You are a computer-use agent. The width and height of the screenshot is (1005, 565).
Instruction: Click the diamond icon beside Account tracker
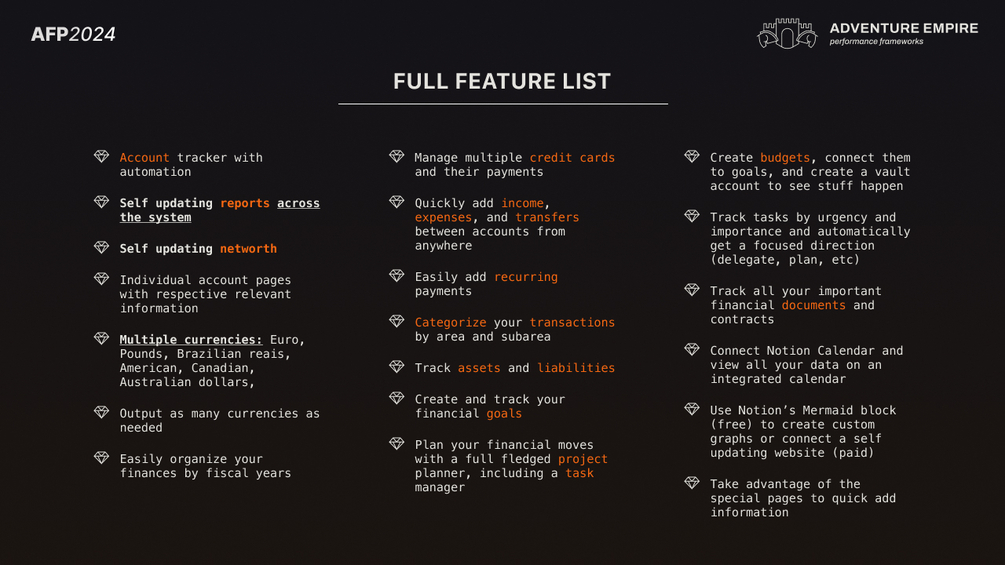point(101,157)
